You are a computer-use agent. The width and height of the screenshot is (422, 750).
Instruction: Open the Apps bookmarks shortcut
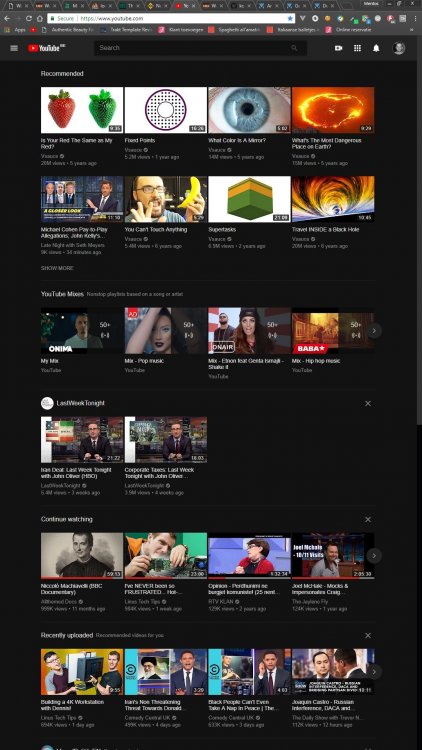point(16,30)
